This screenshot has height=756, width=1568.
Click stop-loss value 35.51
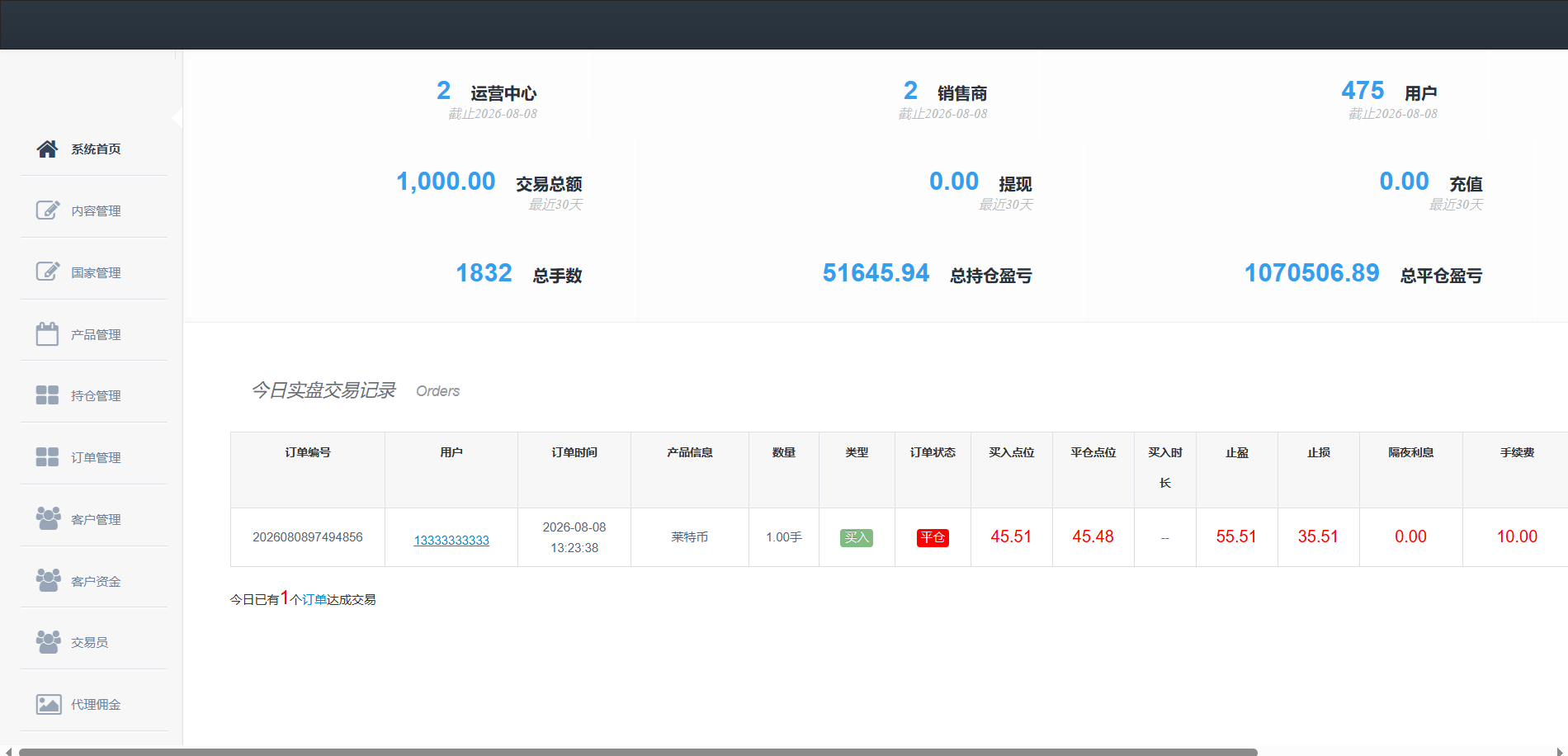point(1318,536)
